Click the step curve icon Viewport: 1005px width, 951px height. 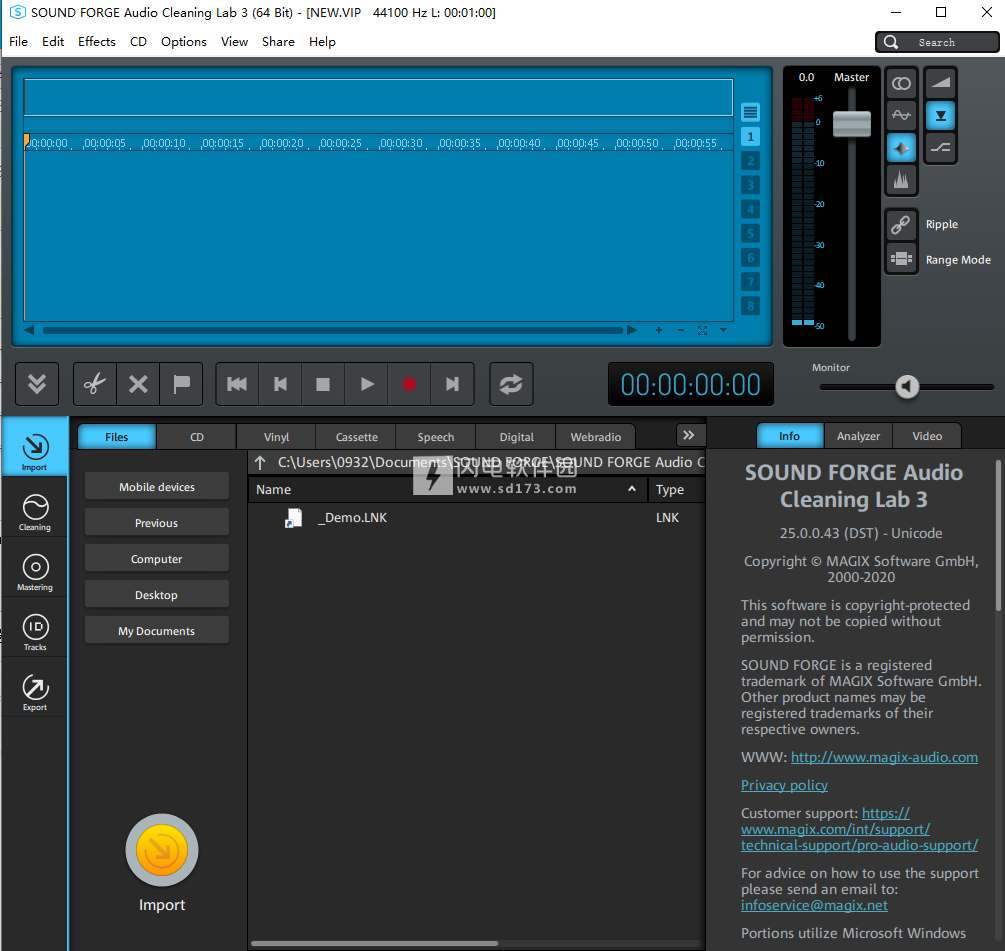(940, 148)
